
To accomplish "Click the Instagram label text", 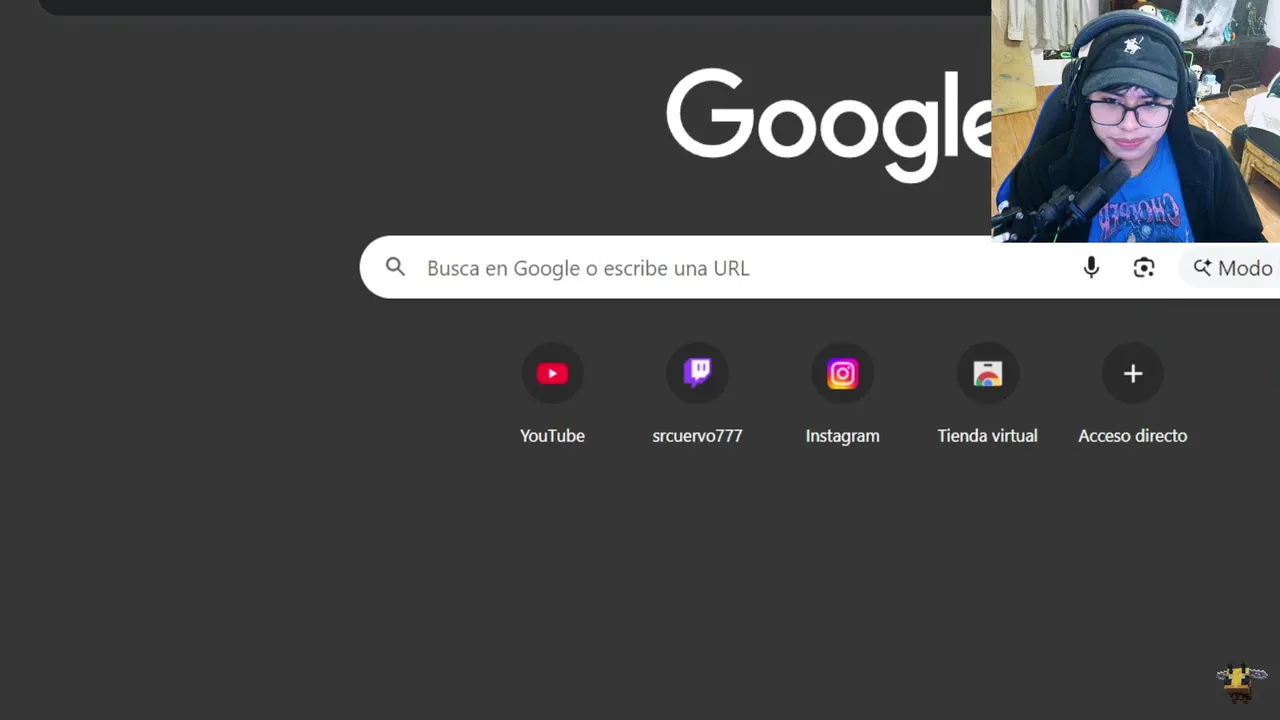I will click(x=842, y=436).
